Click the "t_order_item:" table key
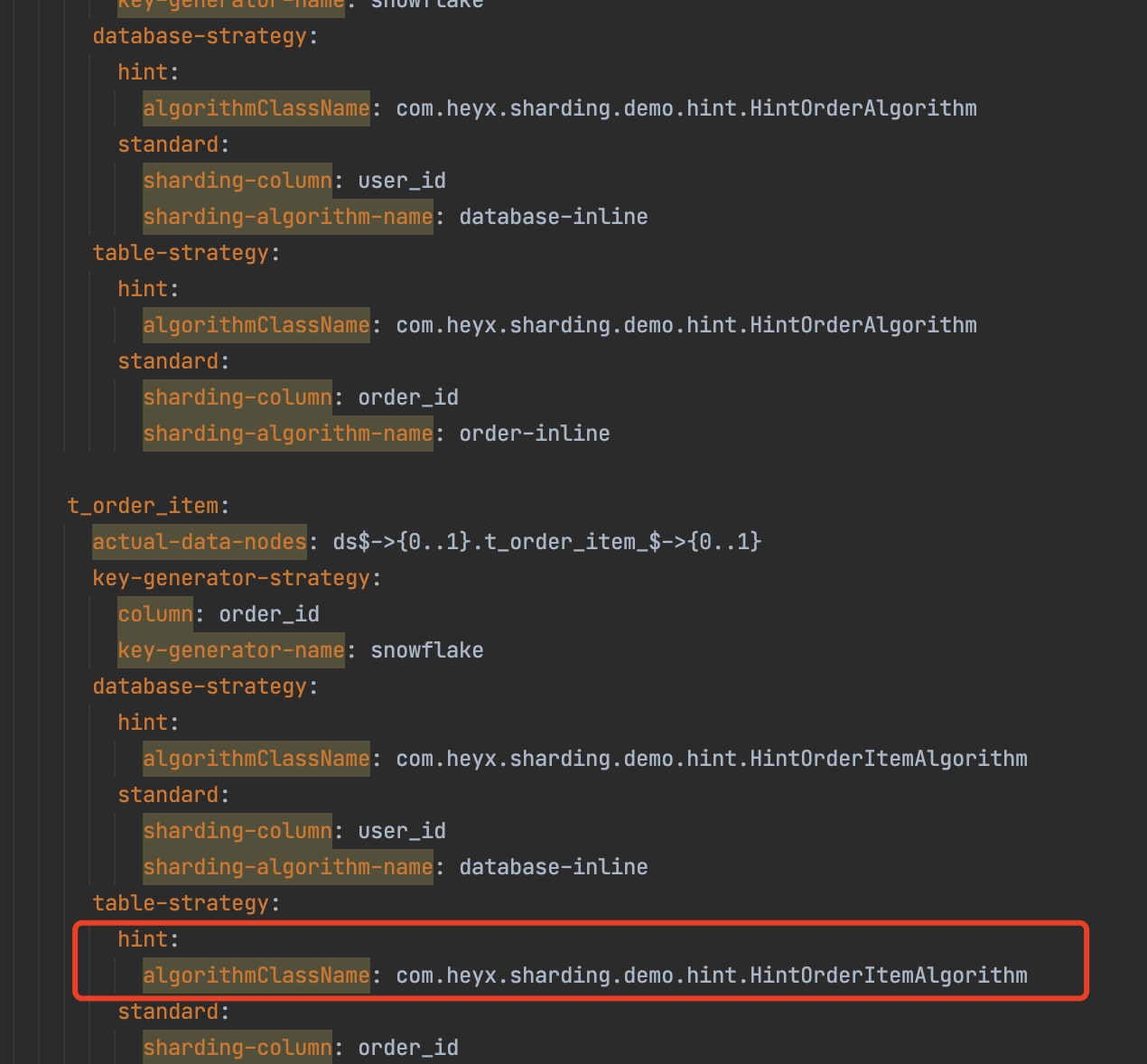This screenshot has height=1064, width=1147. (148, 506)
